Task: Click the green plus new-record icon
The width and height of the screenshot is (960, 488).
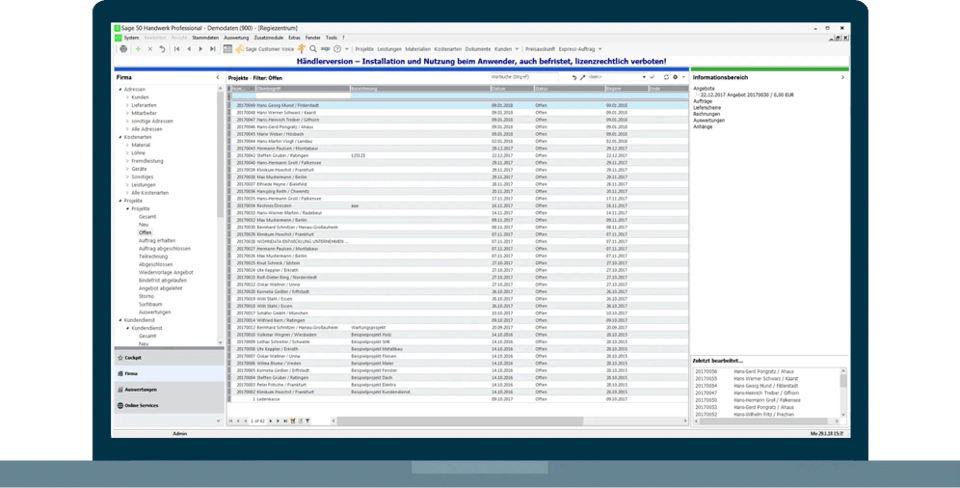Action: (x=138, y=49)
